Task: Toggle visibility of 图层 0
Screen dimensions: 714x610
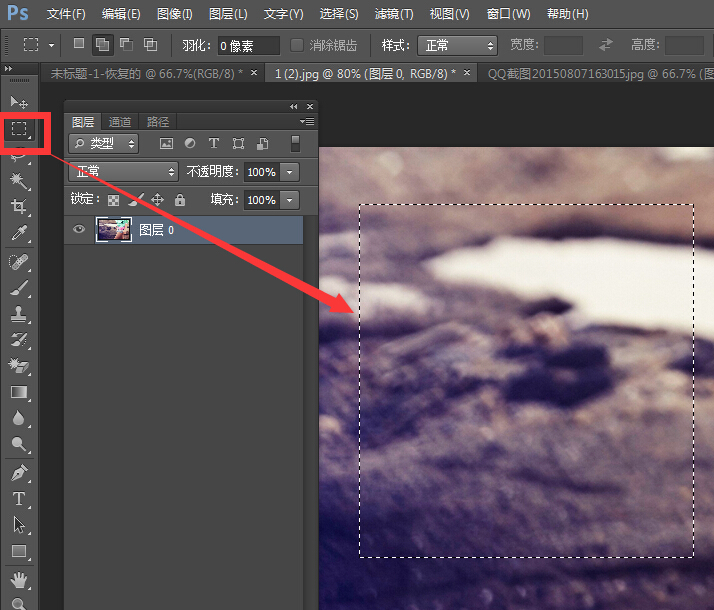Action: [79, 229]
